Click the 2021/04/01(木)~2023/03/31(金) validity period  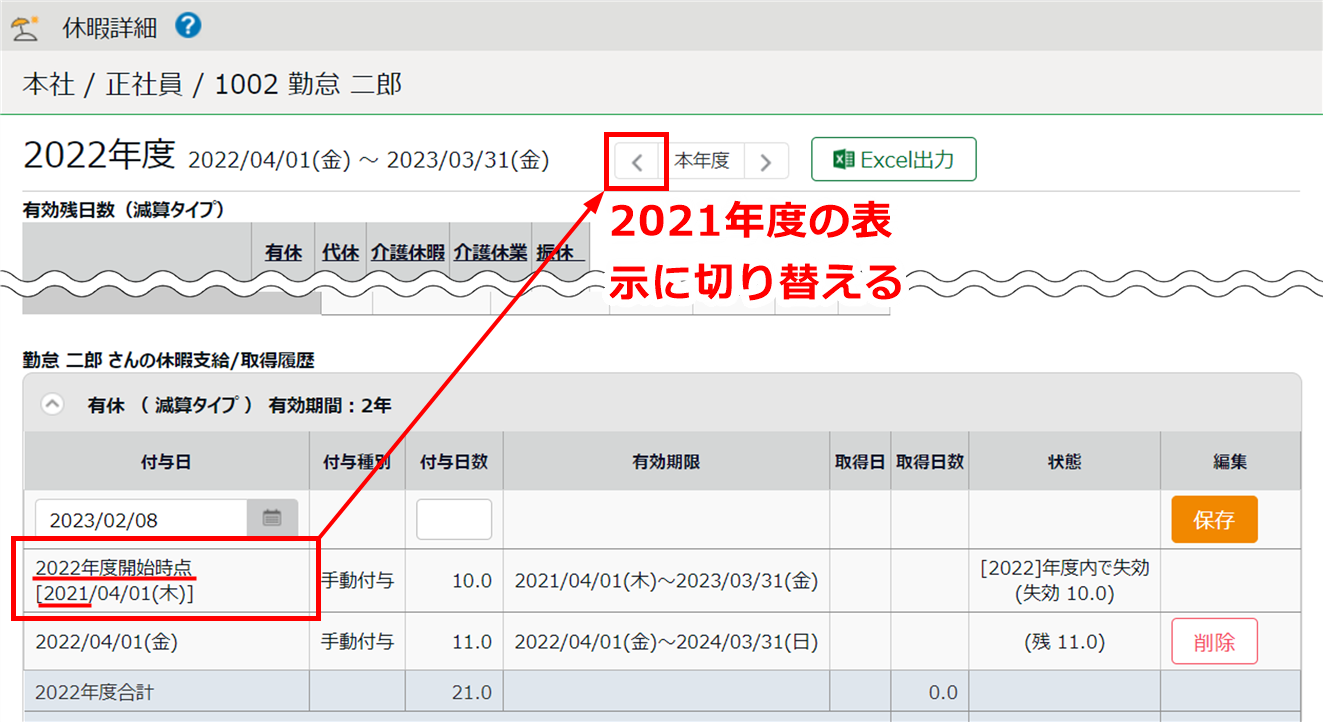pos(666,581)
